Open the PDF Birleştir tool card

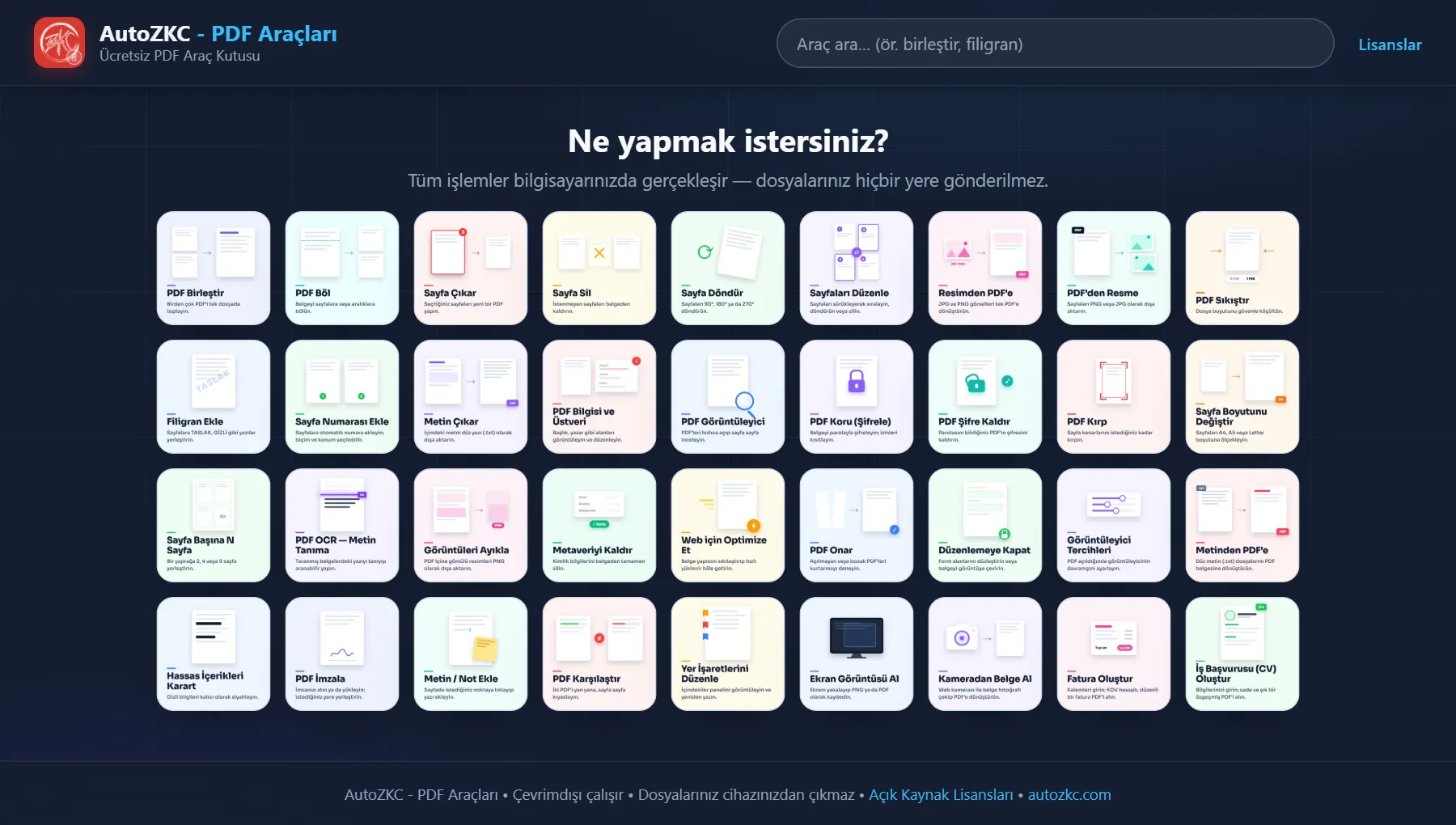214,269
